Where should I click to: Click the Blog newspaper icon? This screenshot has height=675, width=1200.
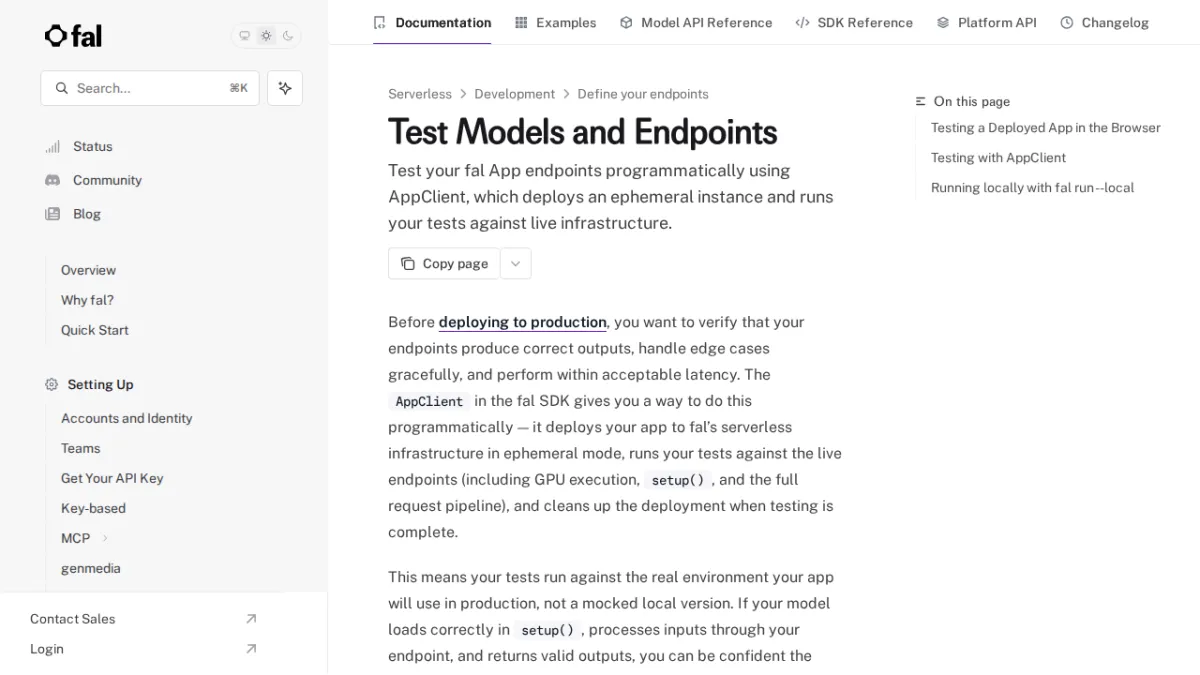[x=52, y=214]
